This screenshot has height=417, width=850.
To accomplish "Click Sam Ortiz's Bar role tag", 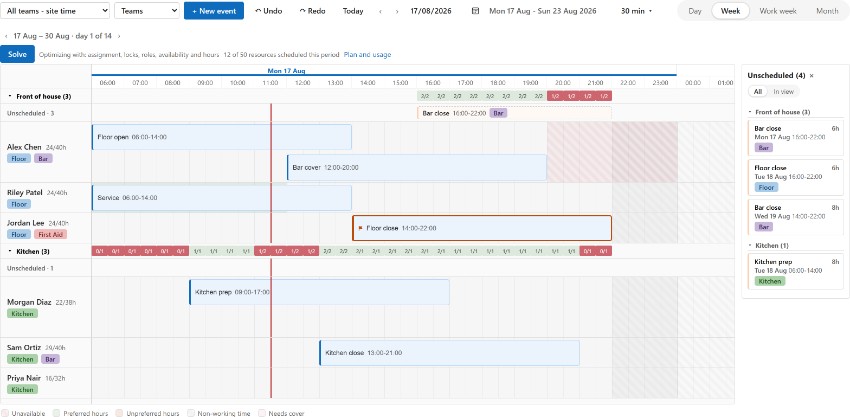I will click(50, 359).
